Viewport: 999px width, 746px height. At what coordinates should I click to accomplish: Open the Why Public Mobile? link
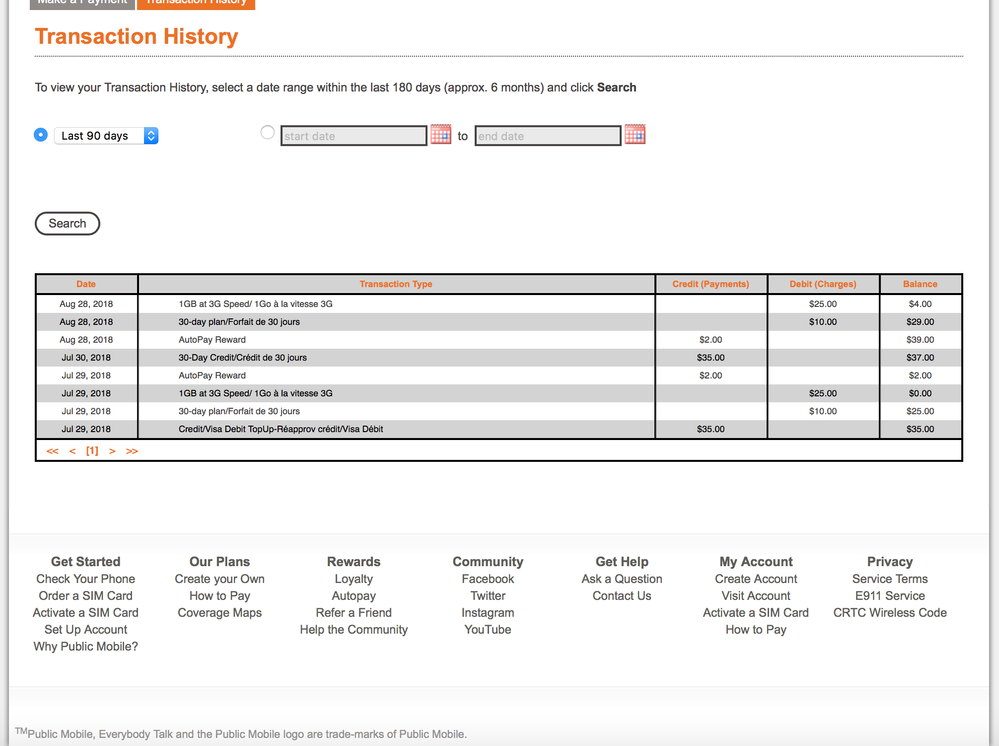click(x=86, y=647)
